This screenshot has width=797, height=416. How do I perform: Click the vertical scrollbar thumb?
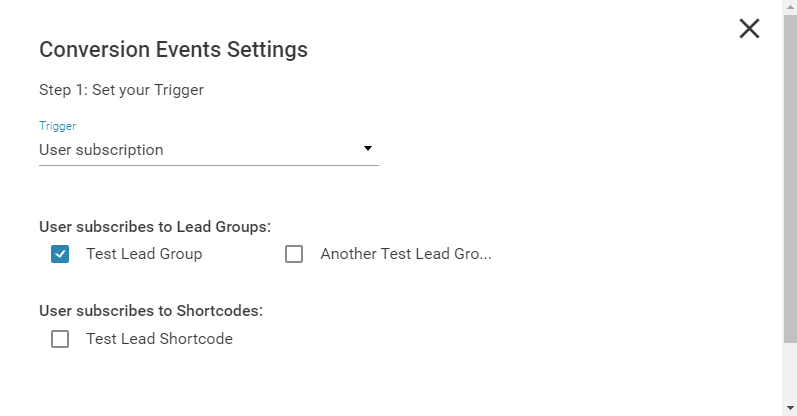[790, 179]
